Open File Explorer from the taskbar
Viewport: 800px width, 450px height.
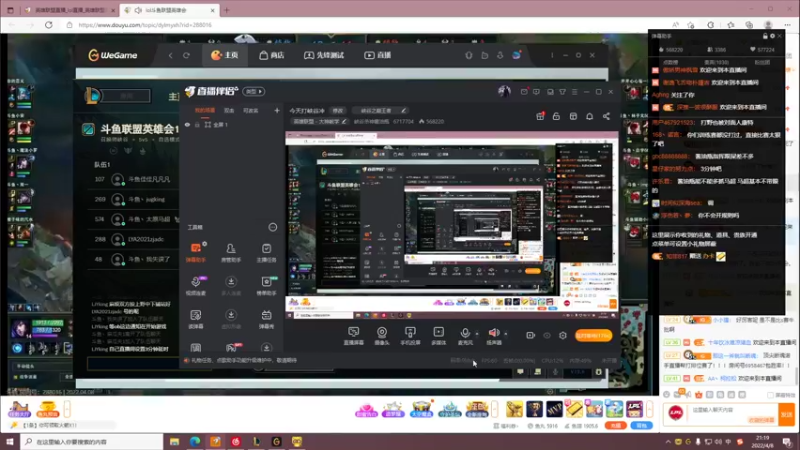(174, 442)
